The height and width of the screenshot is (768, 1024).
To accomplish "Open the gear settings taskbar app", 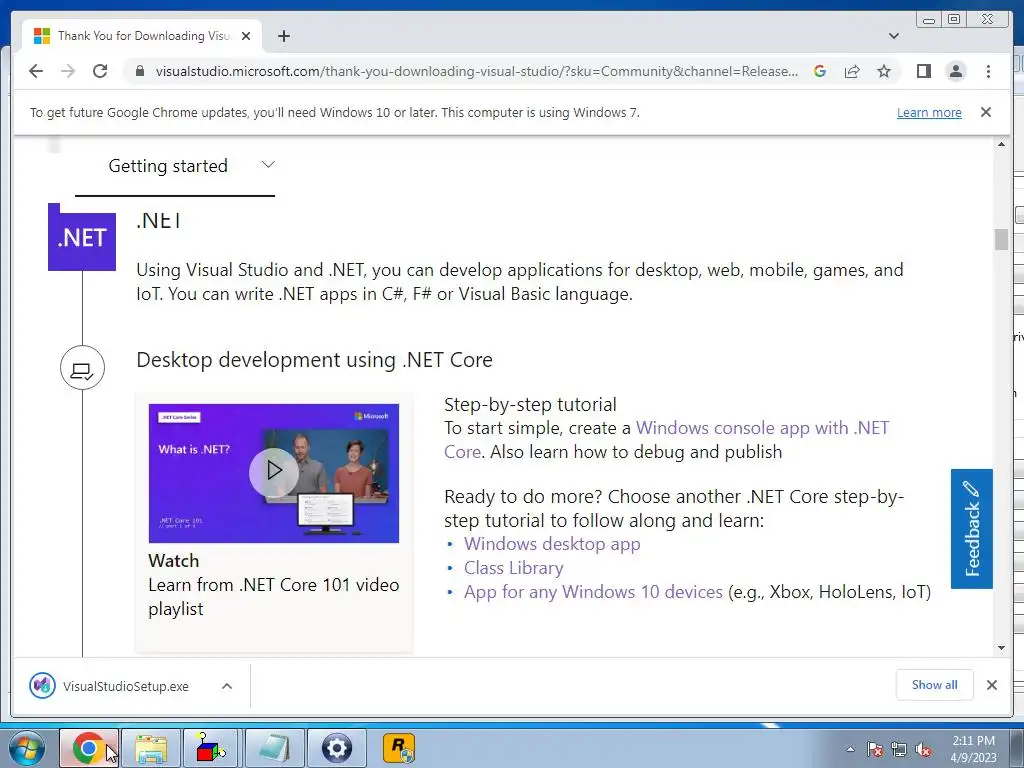I will point(336,748).
